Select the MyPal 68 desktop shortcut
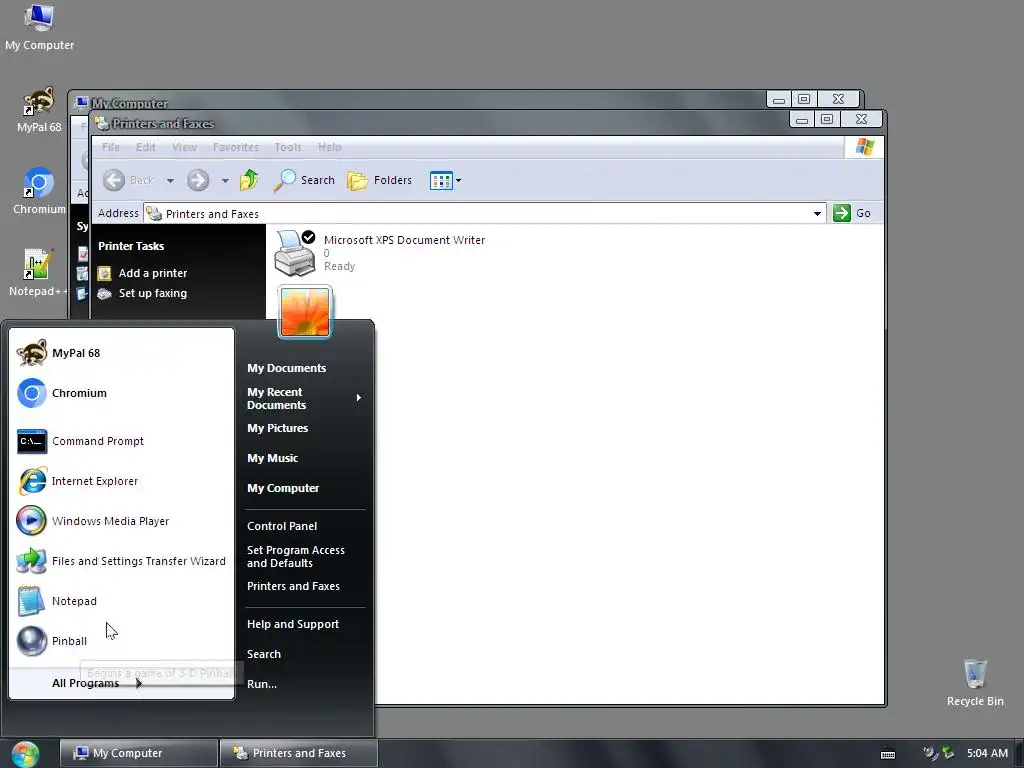 [39, 110]
